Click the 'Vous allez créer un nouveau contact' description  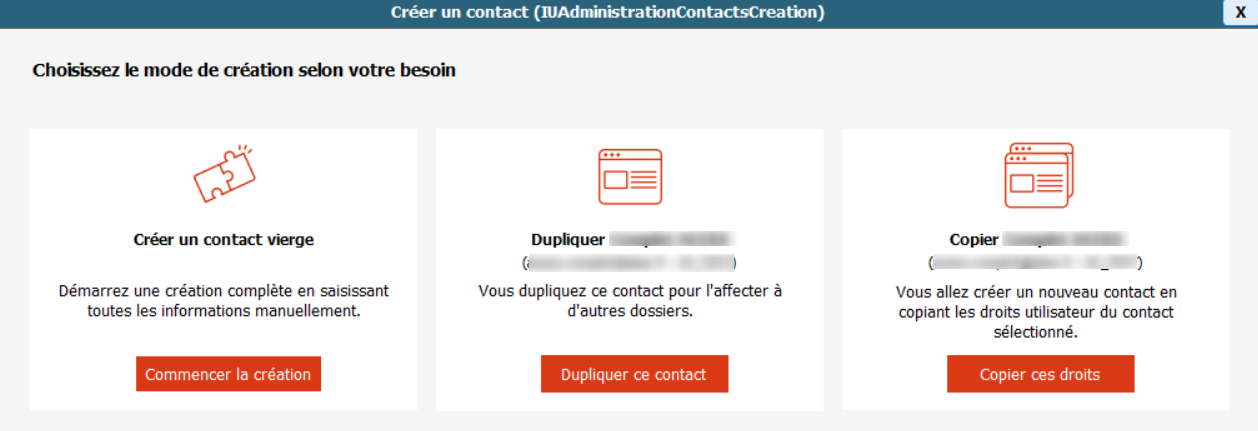1036,312
